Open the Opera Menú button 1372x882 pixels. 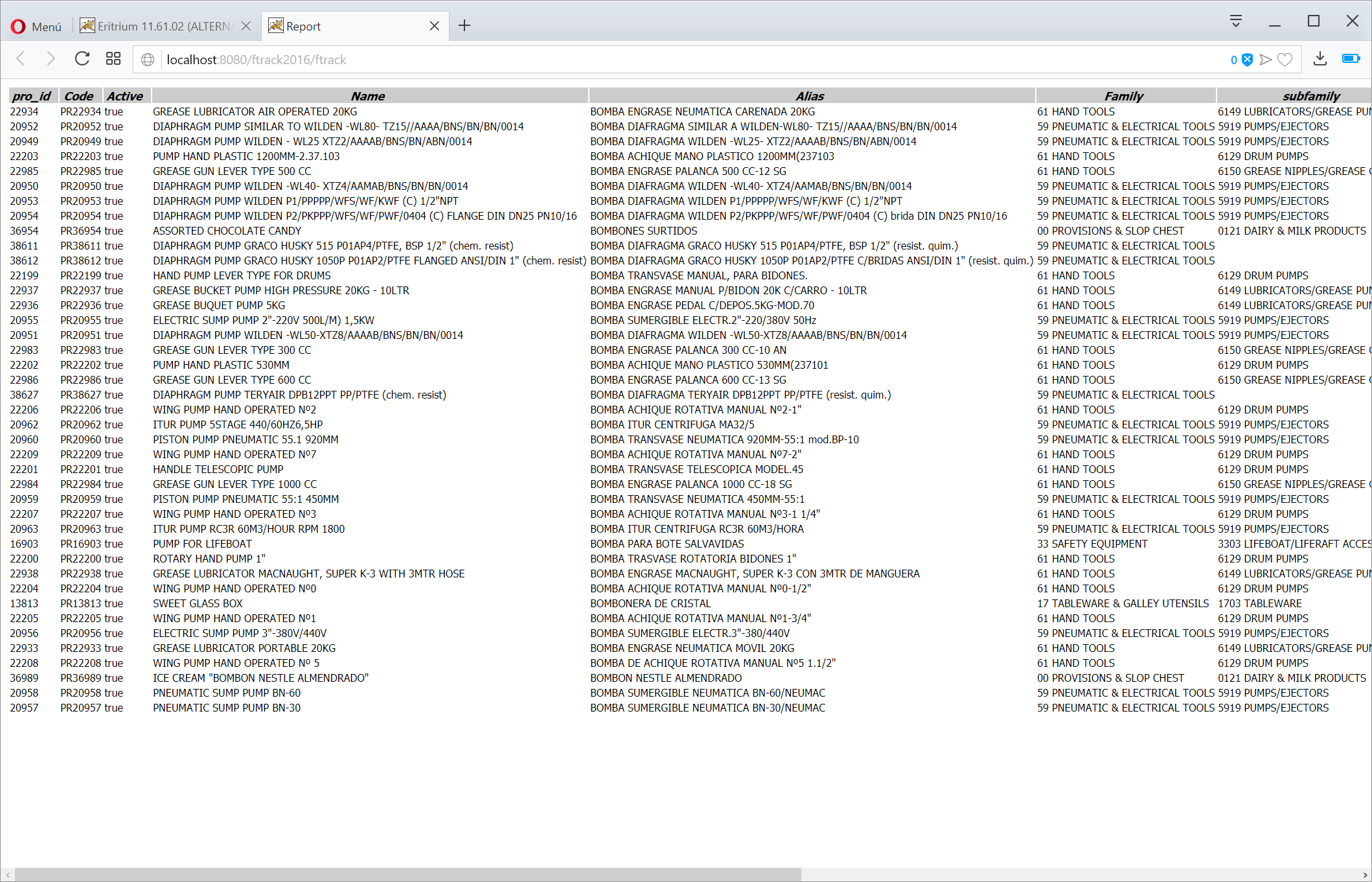tap(36, 26)
